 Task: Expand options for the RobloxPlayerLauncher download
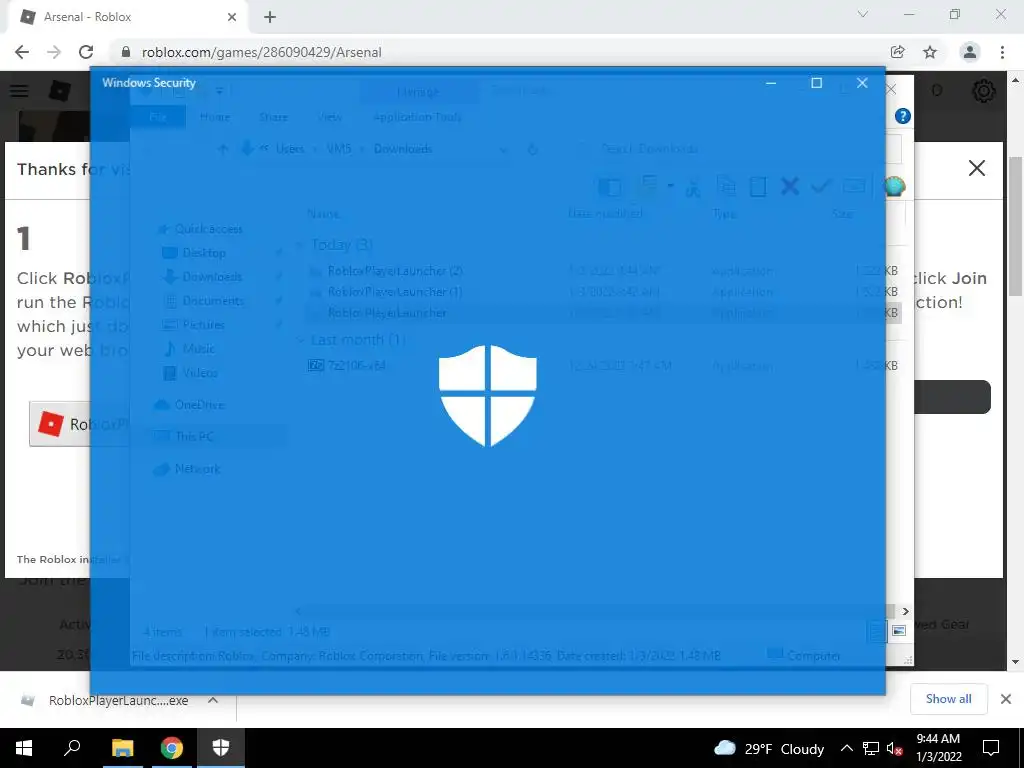click(x=213, y=700)
